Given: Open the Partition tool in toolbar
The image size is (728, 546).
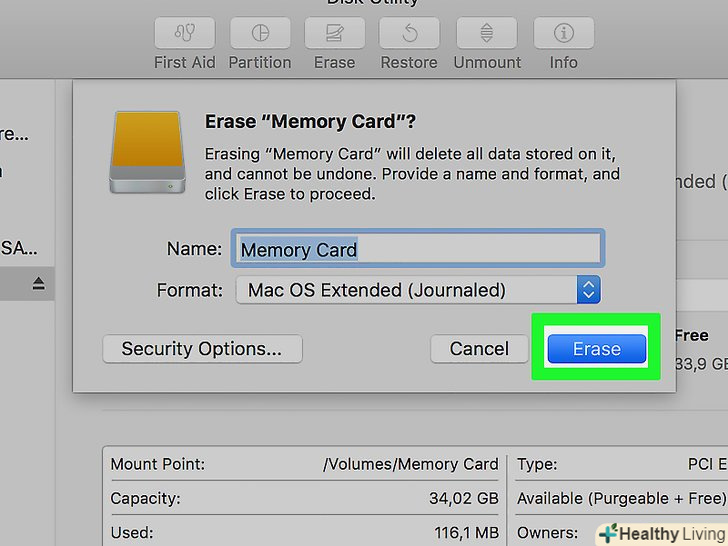Looking at the screenshot, I should coord(260,34).
